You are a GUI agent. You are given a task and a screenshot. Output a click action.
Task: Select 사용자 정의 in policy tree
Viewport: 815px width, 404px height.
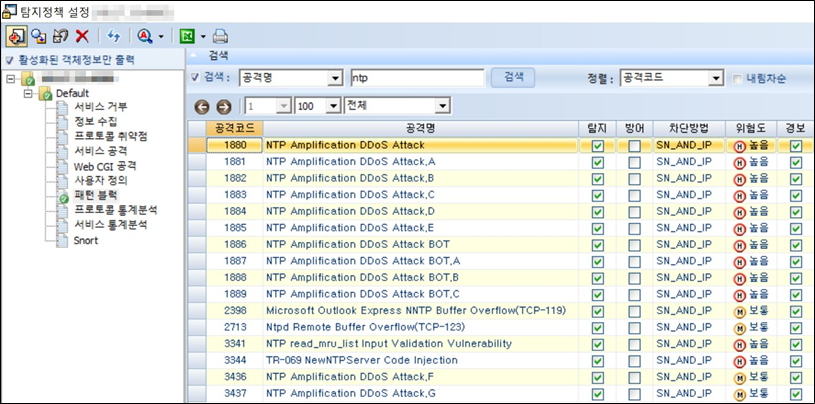(101, 181)
